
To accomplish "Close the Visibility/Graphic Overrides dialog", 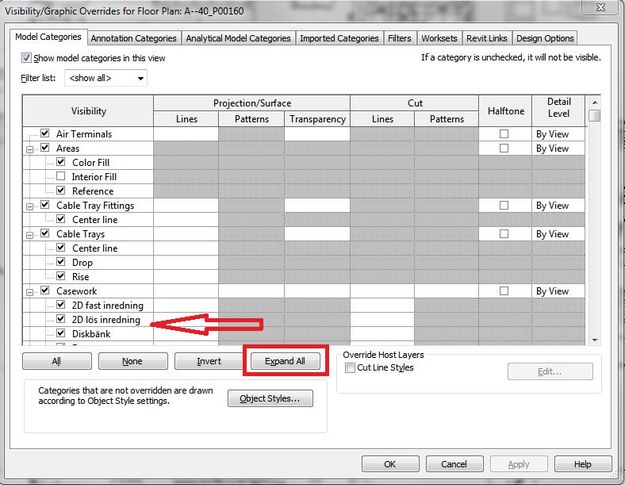I will [601, 7].
